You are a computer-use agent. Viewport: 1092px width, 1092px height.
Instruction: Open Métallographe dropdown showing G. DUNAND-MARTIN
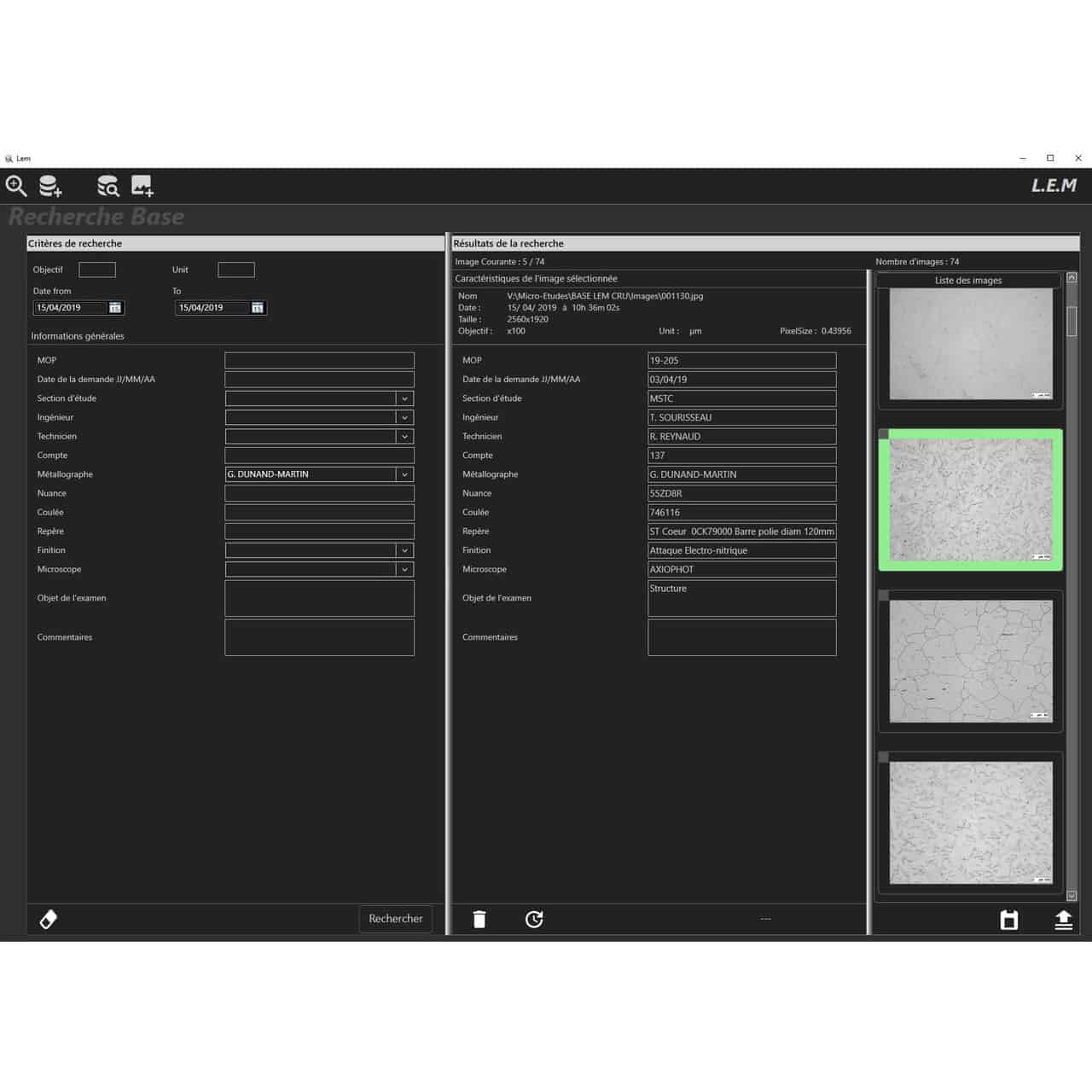pos(404,474)
